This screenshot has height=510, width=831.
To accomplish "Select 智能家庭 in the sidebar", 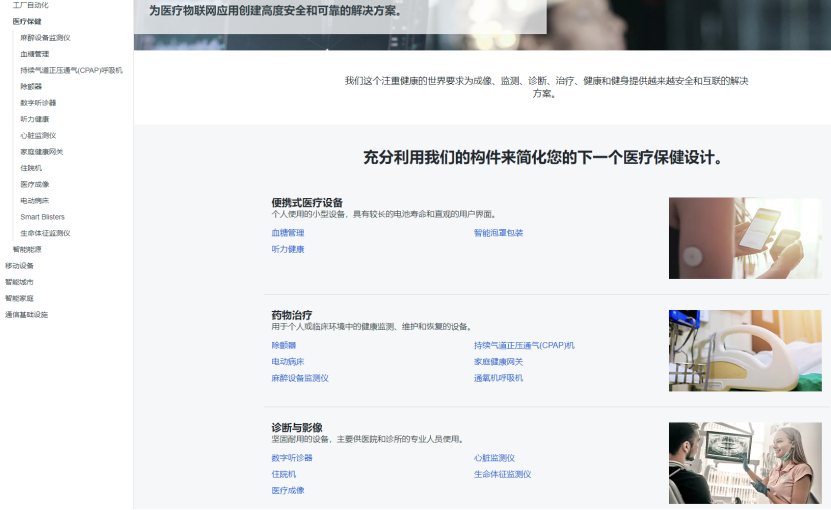I will click(19, 298).
